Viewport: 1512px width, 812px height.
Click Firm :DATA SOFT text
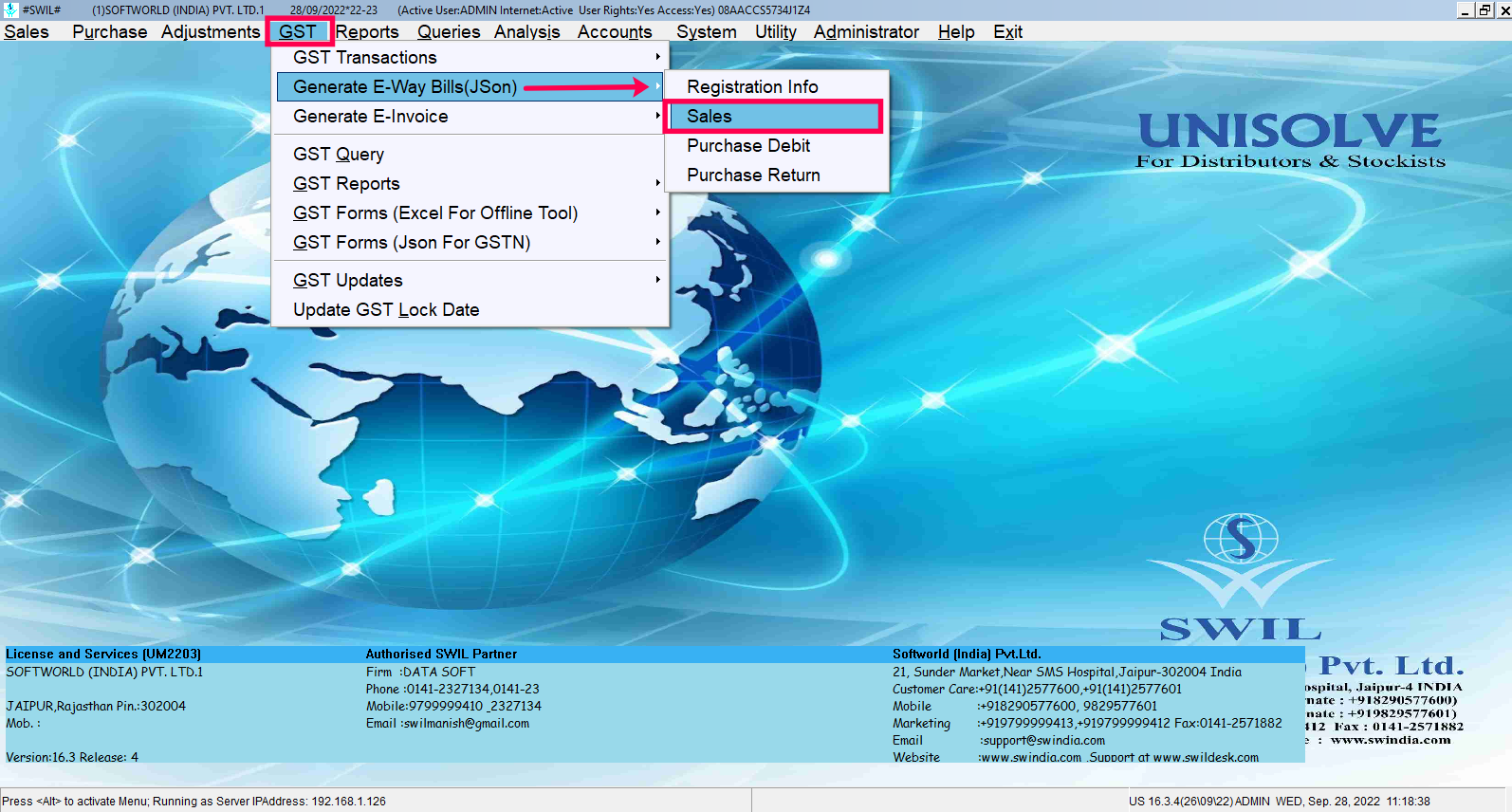(421, 672)
